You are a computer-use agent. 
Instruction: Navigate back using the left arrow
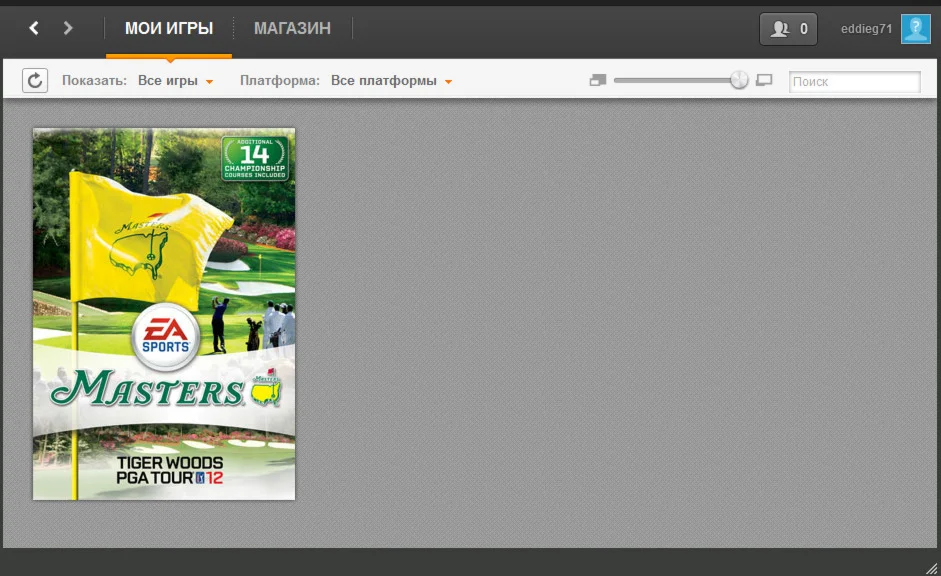33,28
